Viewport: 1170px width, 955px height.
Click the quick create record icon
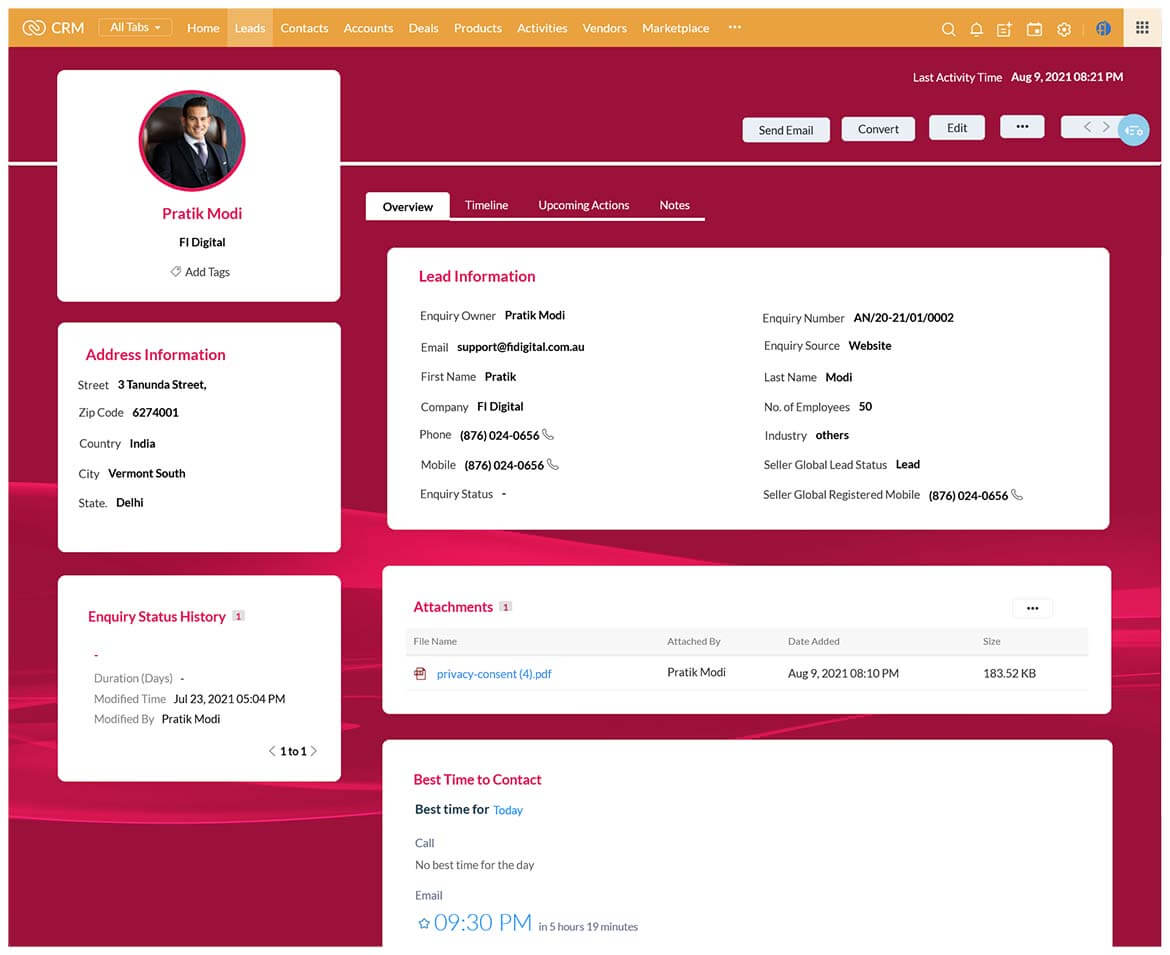coord(1004,29)
